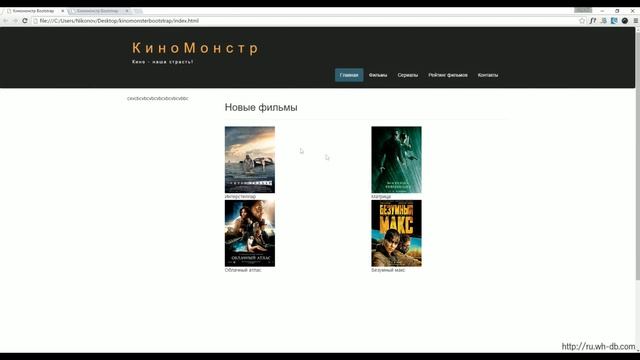640x360 pixels.
Task: Click the tagline Кино - наша страсть!
Action: (x=162, y=62)
